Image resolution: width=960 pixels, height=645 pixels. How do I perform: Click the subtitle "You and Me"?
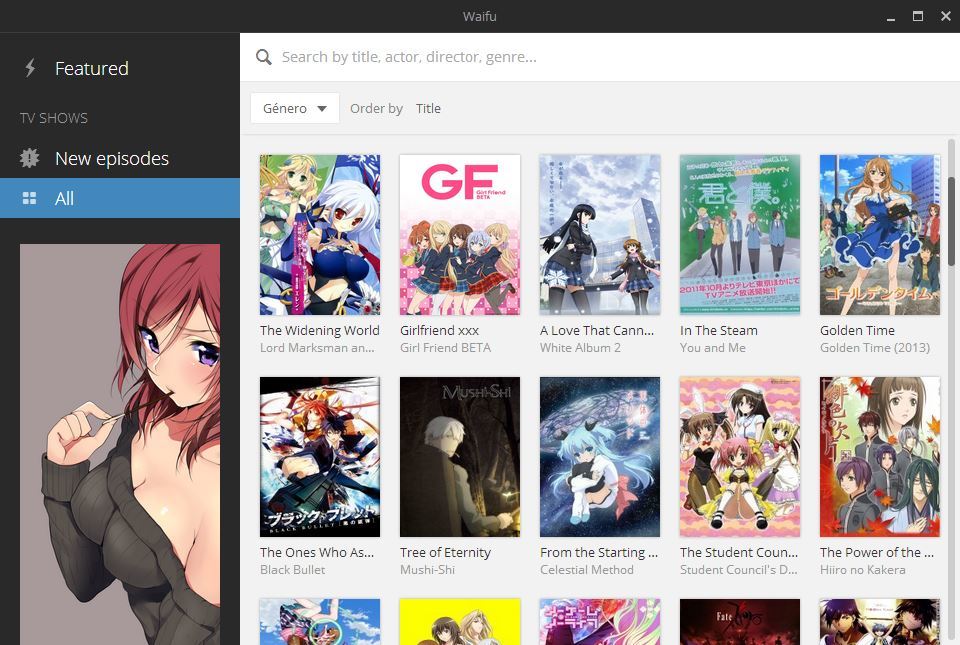pos(713,348)
